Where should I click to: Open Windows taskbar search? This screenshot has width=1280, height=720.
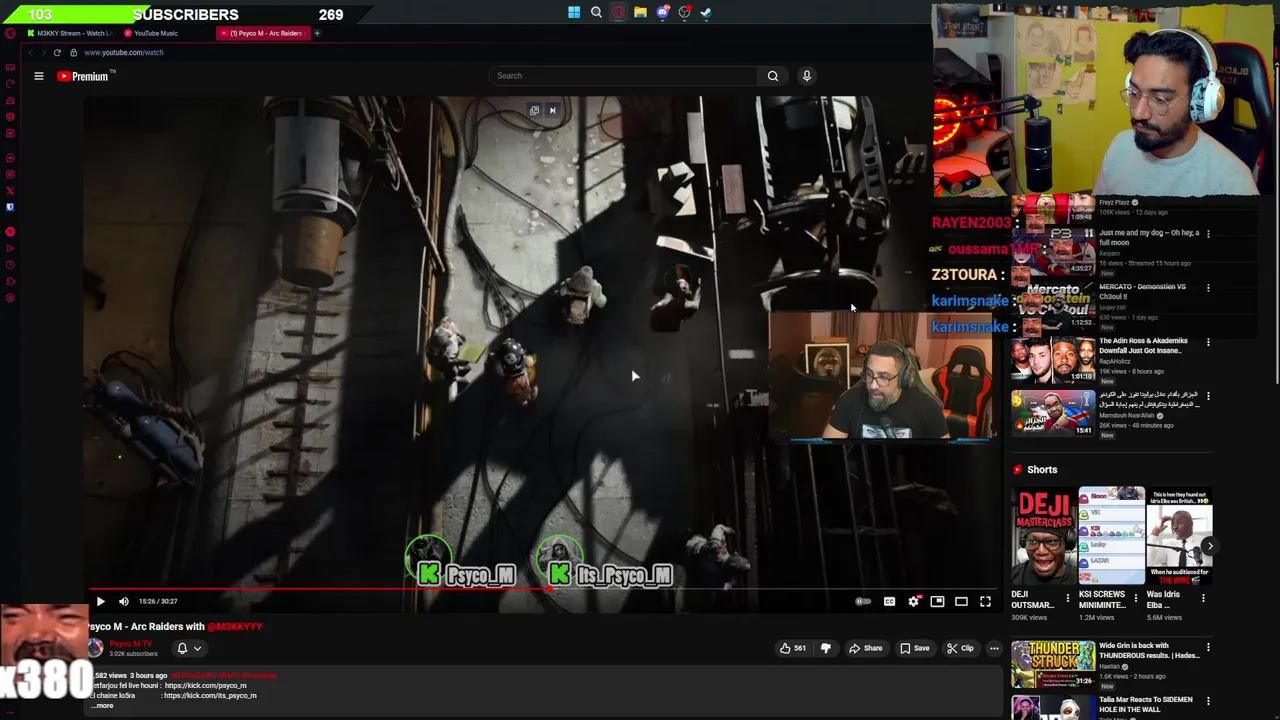click(596, 13)
